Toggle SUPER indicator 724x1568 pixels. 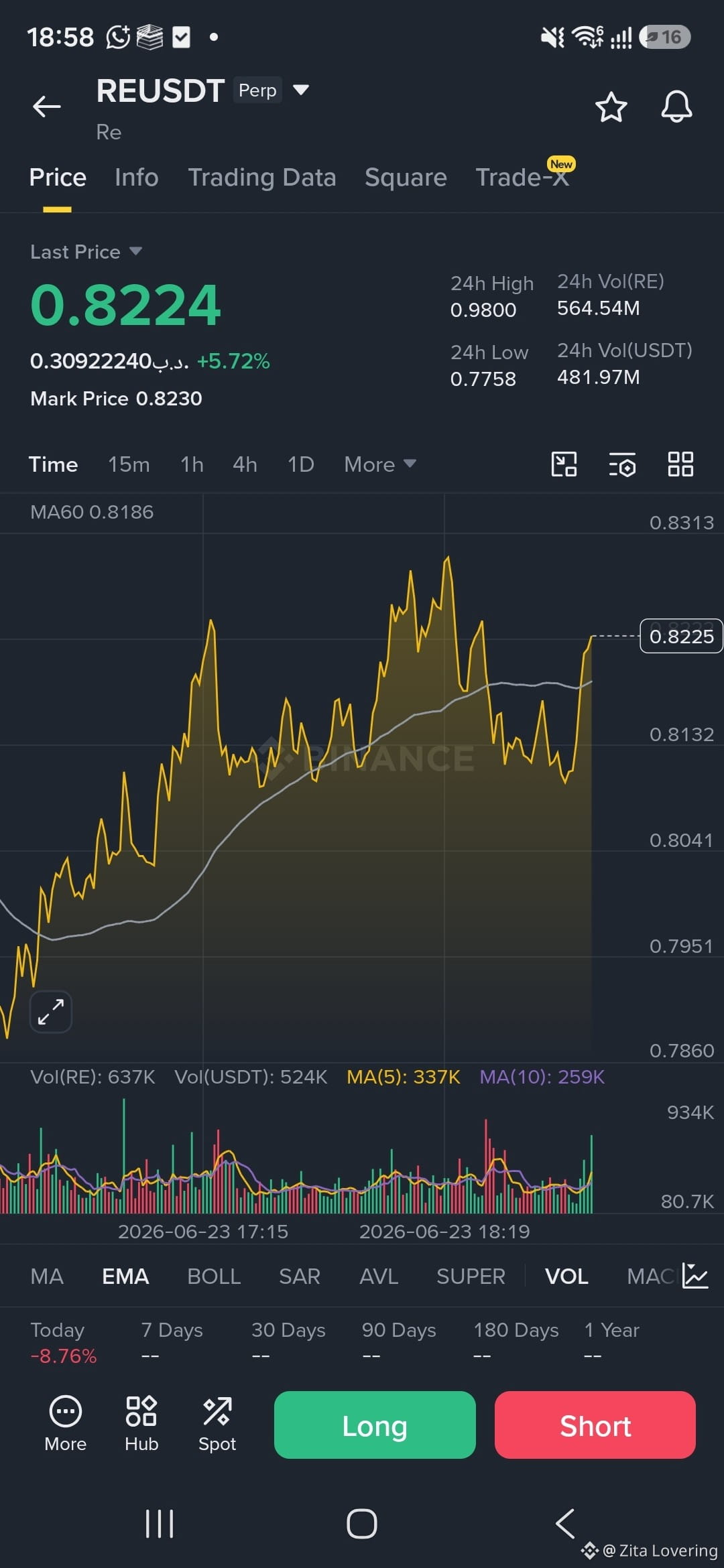pos(471,1276)
